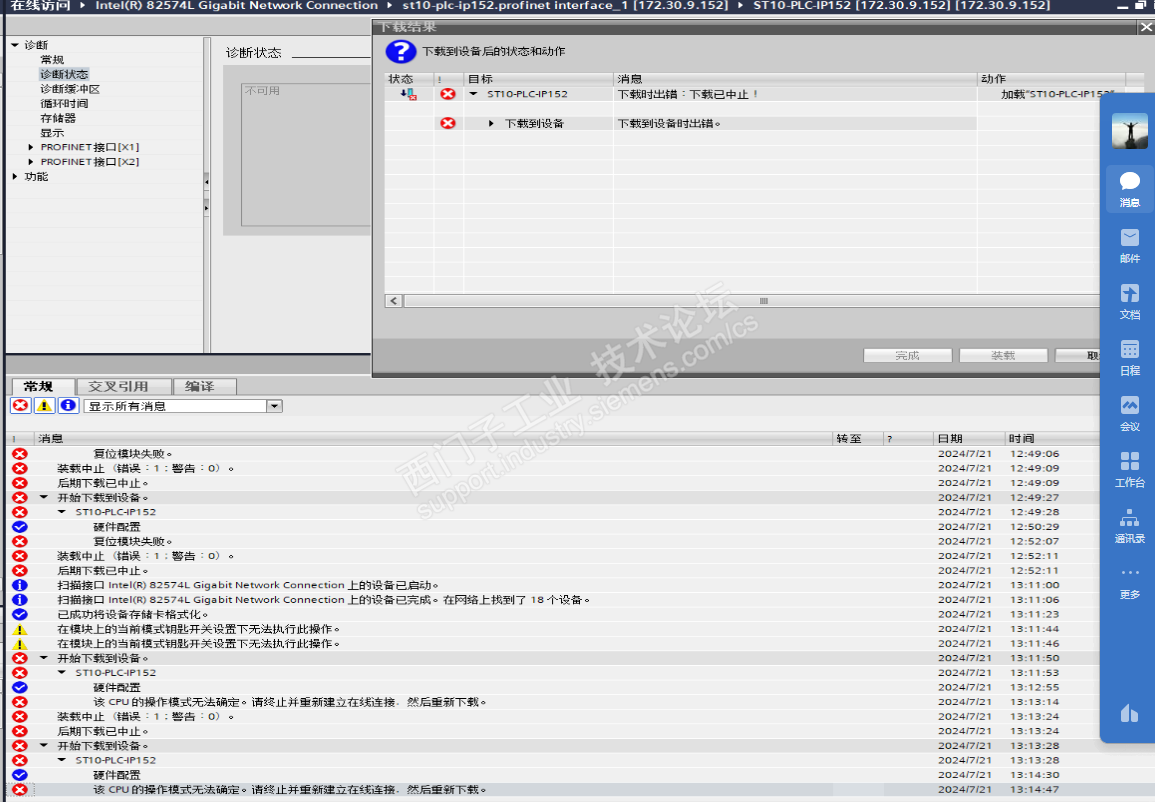This screenshot has width=1155, height=802.
Task: Collapse 开始下载到设备 row at 13:11:50
Action: [44, 658]
